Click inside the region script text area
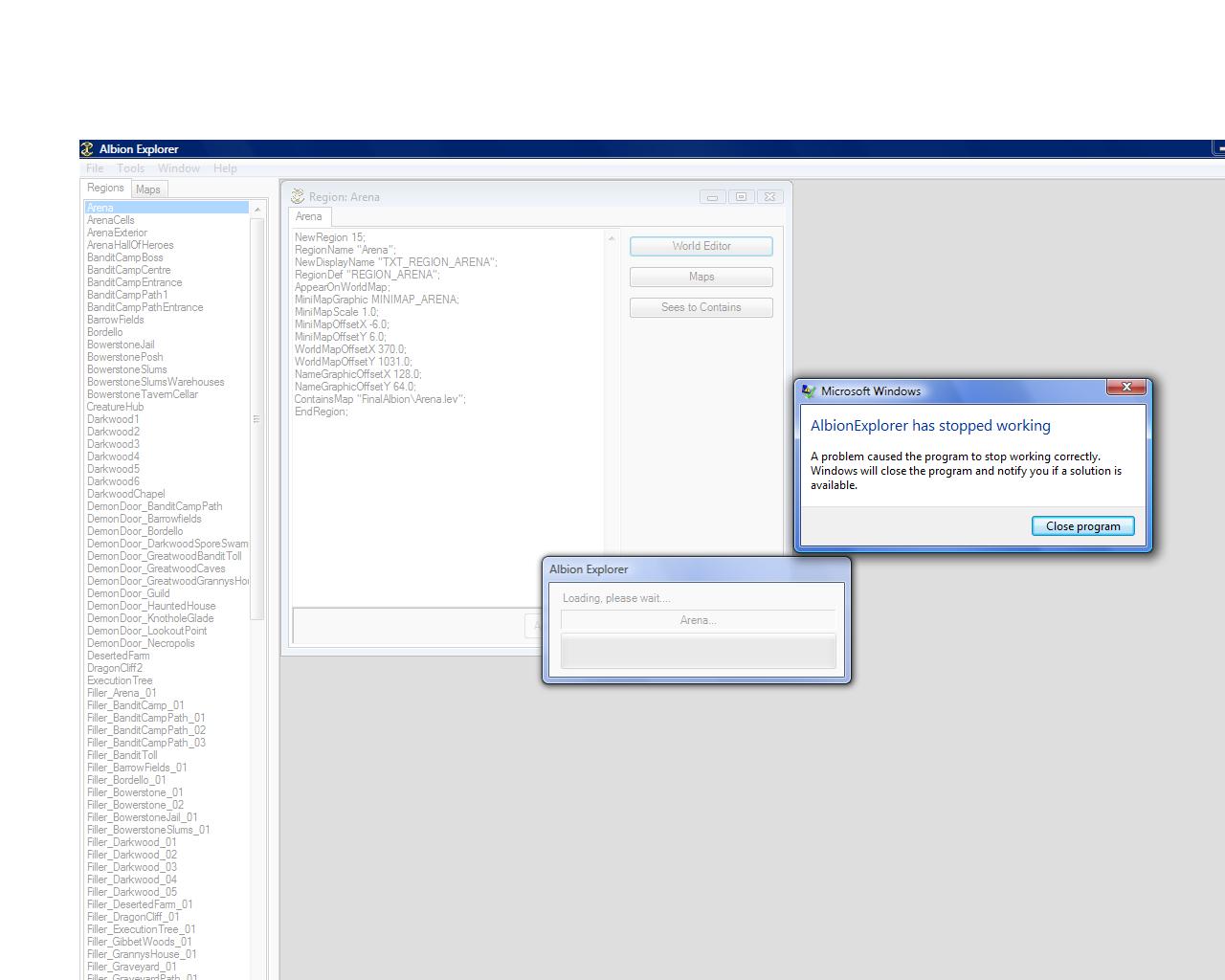The image size is (1225, 980). coord(449,417)
